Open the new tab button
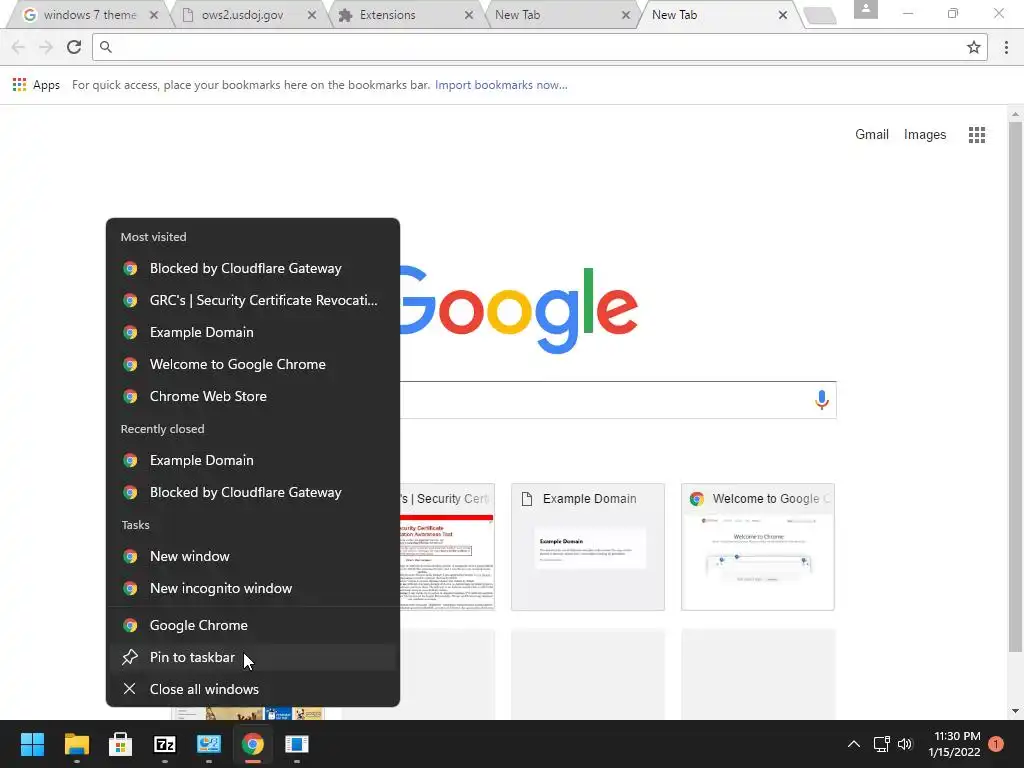Screen dimensions: 1024x768 [820, 16]
